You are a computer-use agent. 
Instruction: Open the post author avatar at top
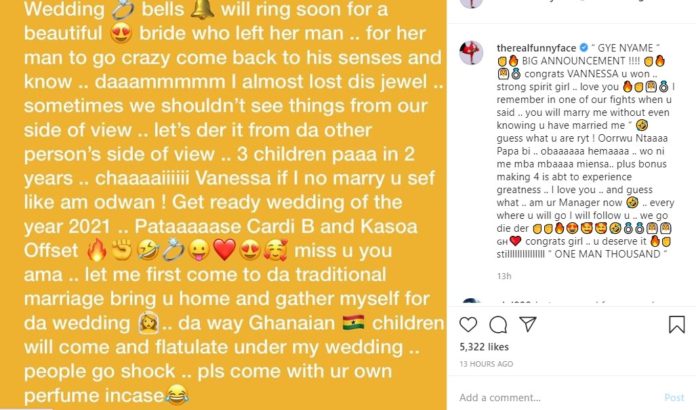coord(471,4)
